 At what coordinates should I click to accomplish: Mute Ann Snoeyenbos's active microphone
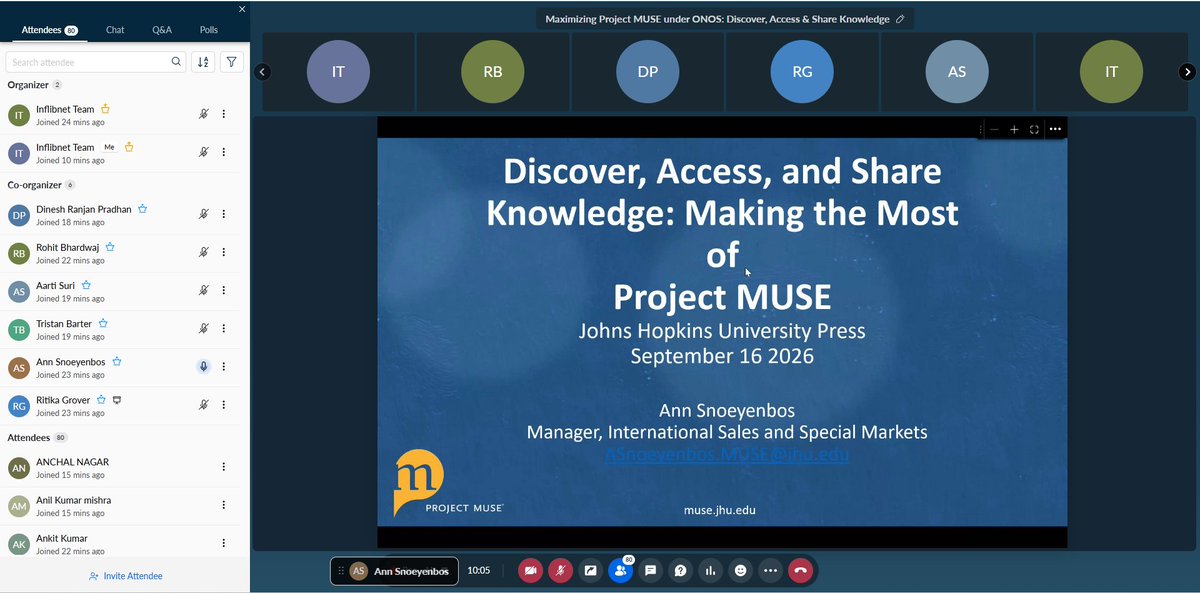[204, 366]
